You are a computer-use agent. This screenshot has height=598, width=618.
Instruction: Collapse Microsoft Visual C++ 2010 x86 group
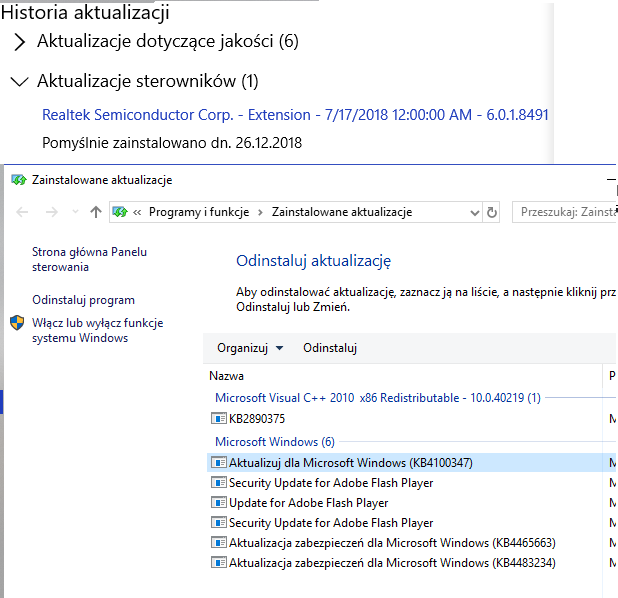coord(378,398)
